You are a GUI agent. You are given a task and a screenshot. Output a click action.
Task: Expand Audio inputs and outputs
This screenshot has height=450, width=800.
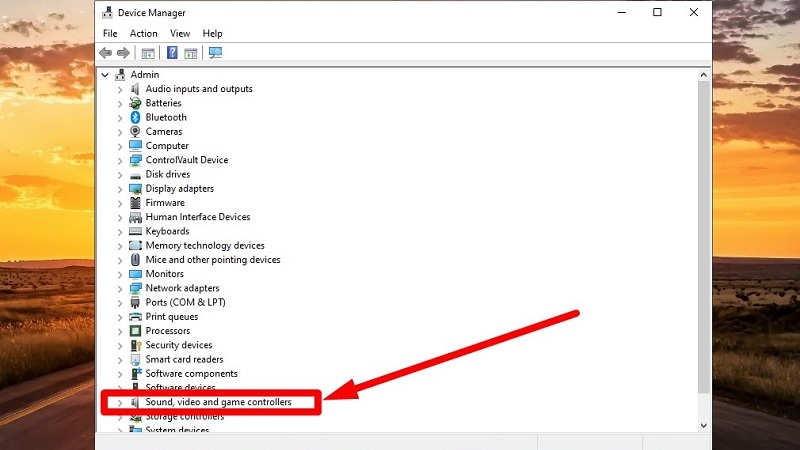click(x=120, y=89)
